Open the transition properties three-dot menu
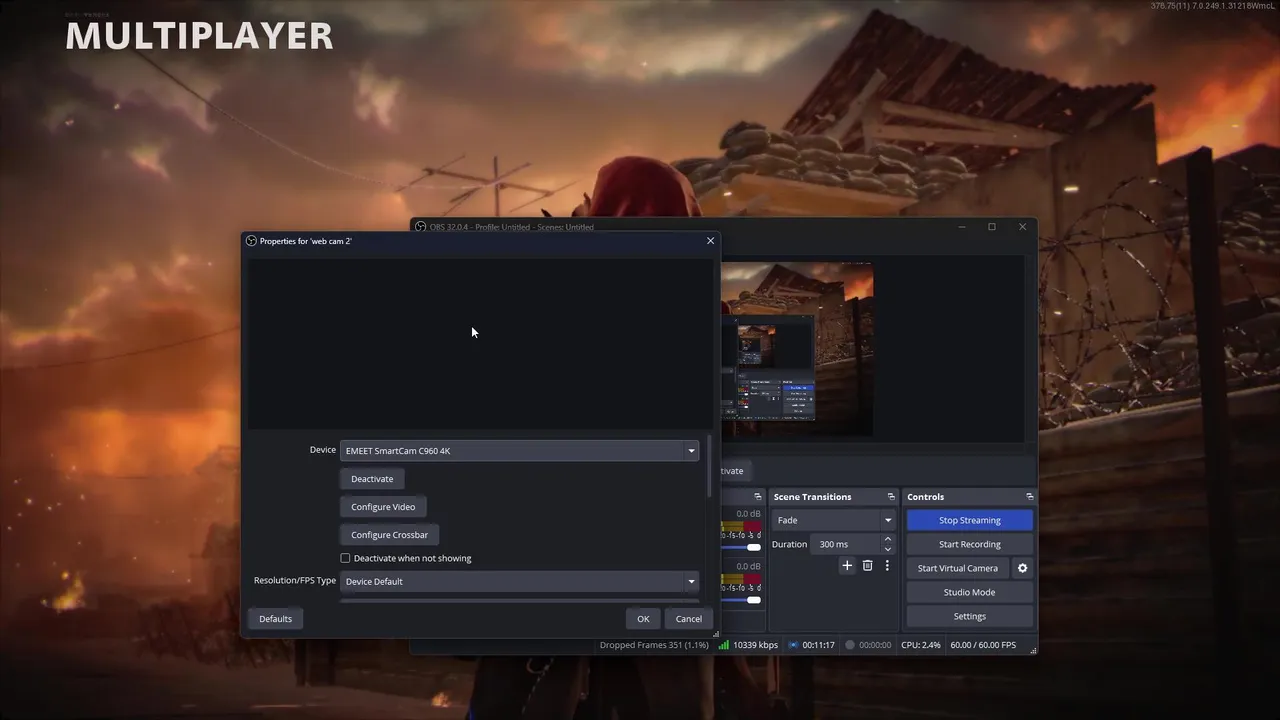The image size is (1280, 720). tap(886, 566)
